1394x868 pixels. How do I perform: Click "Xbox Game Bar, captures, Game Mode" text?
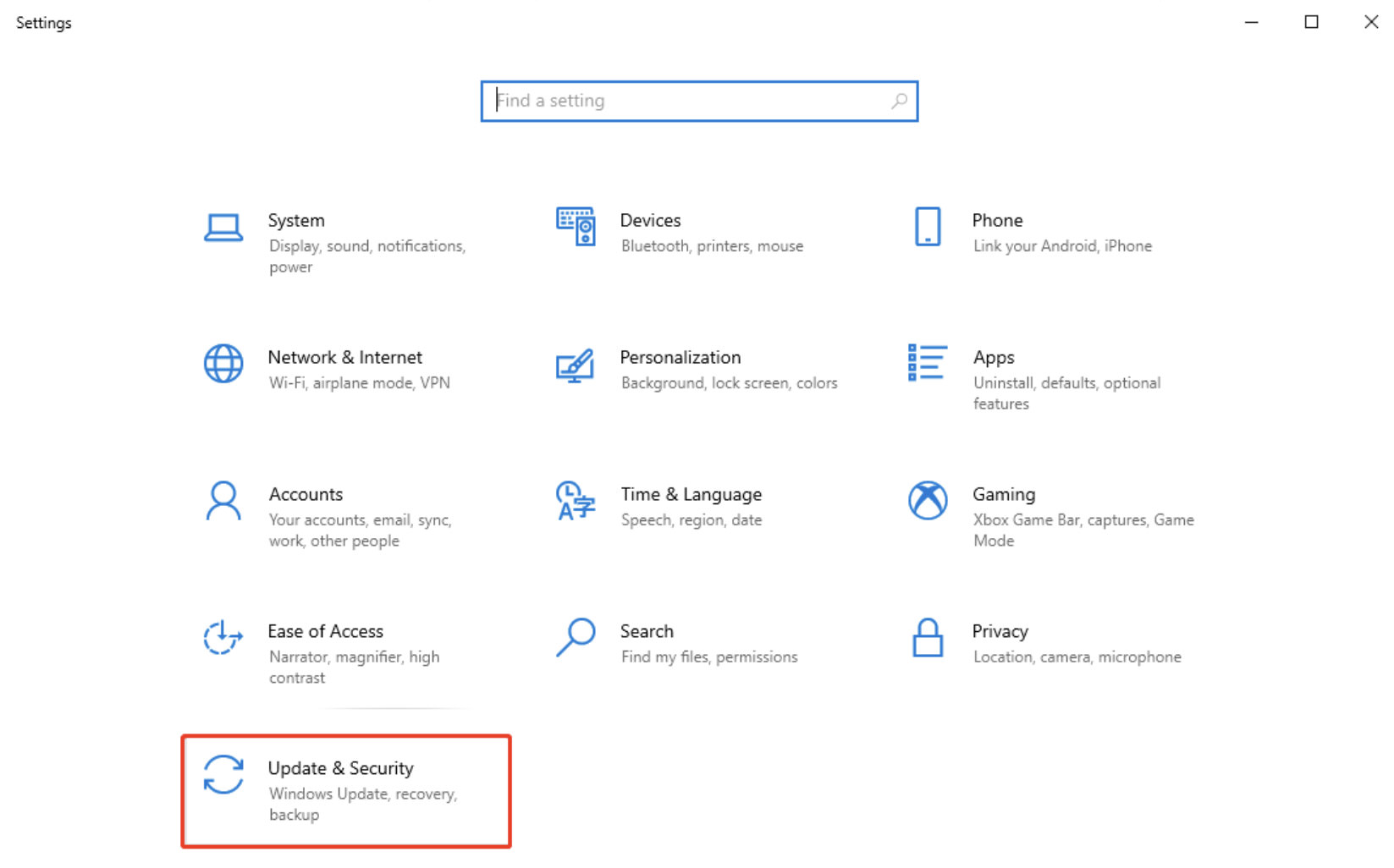point(1083,530)
